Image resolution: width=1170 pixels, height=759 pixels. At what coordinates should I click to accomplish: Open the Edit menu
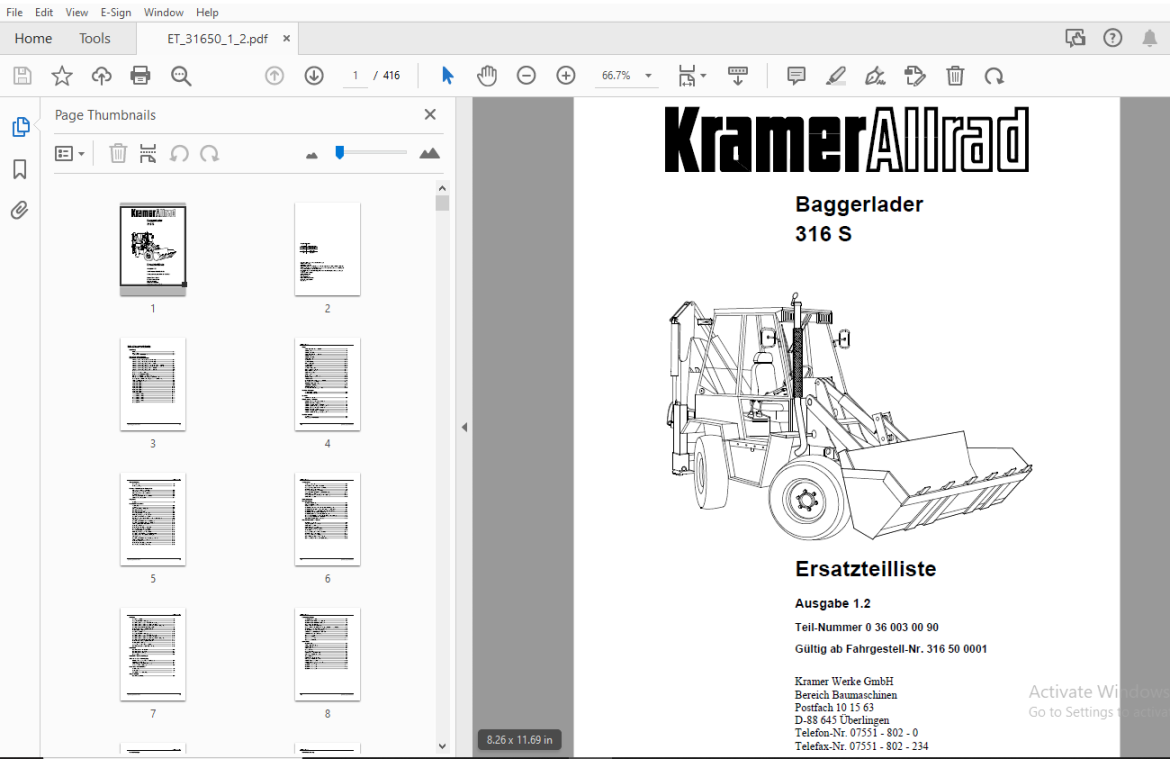tap(44, 12)
